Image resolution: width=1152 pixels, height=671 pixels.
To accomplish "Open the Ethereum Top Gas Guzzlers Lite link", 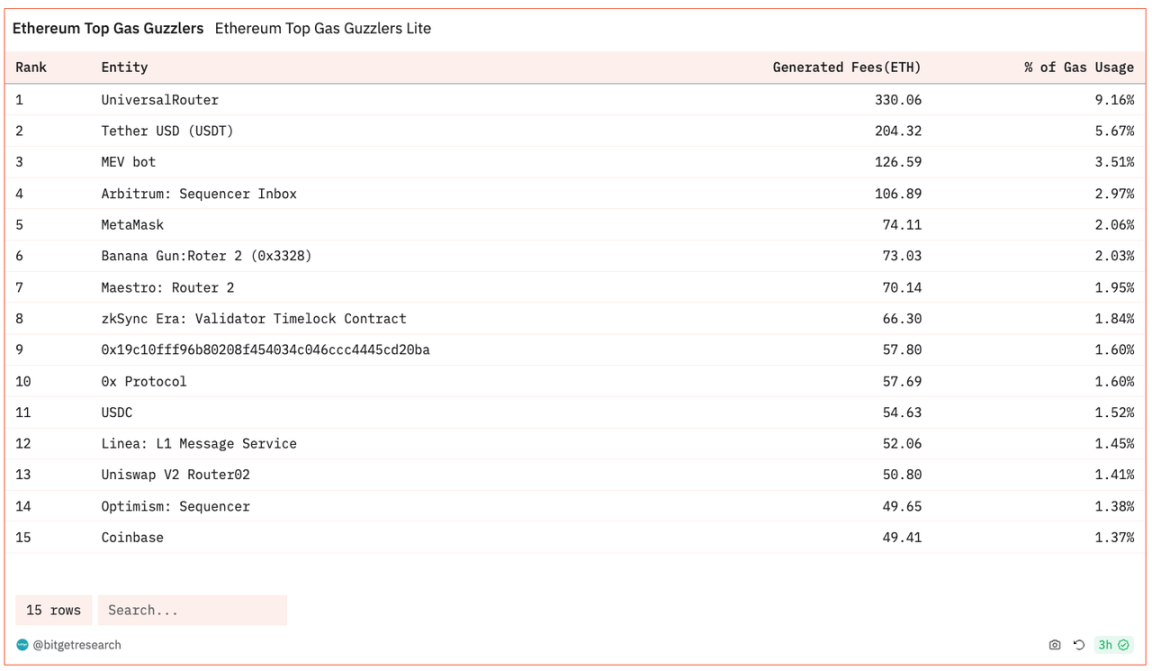I will tap(323, 29).
